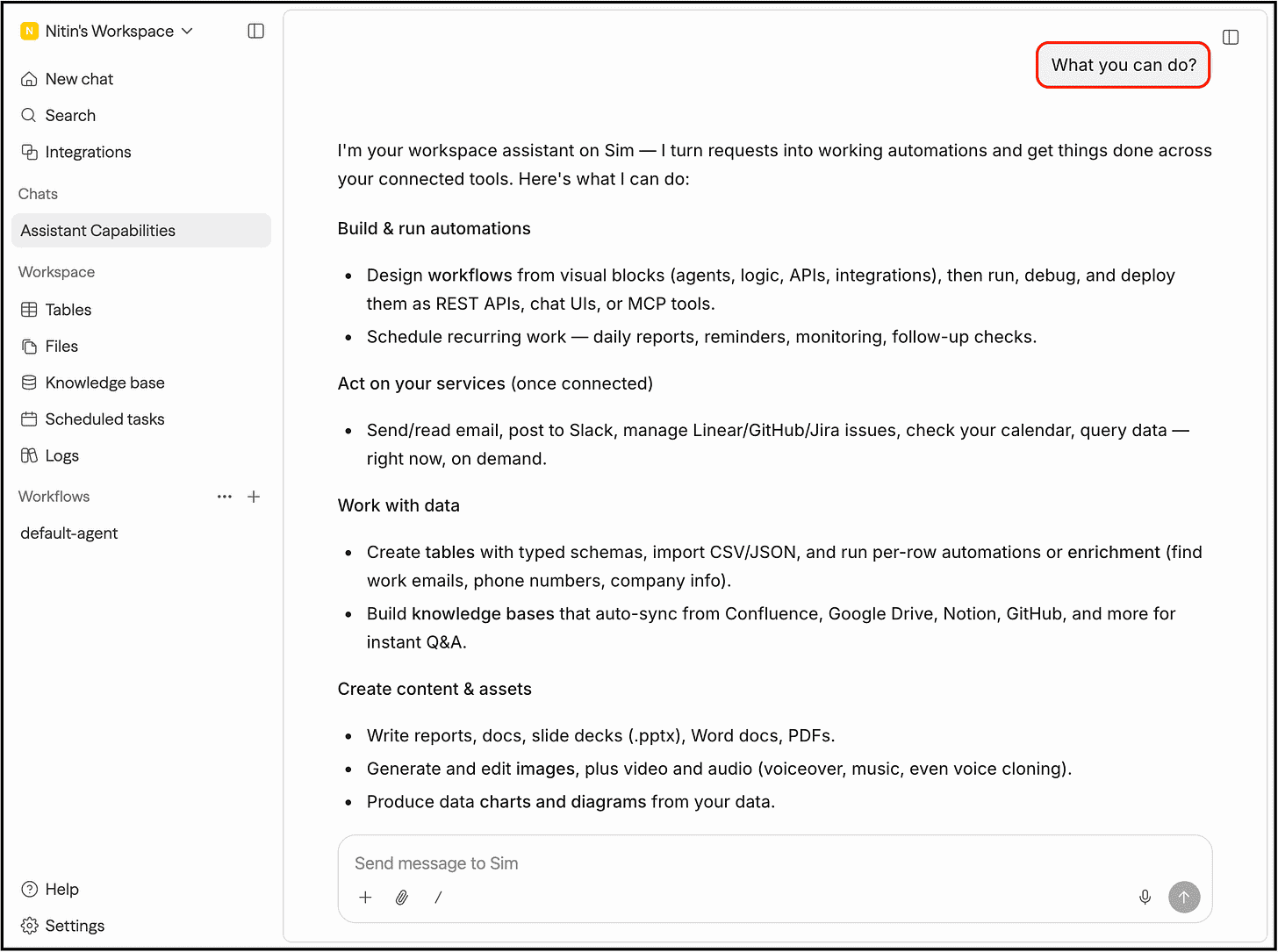
Task: Click the yellow N workspace avatar icon
Action: (x=29, y=32)
